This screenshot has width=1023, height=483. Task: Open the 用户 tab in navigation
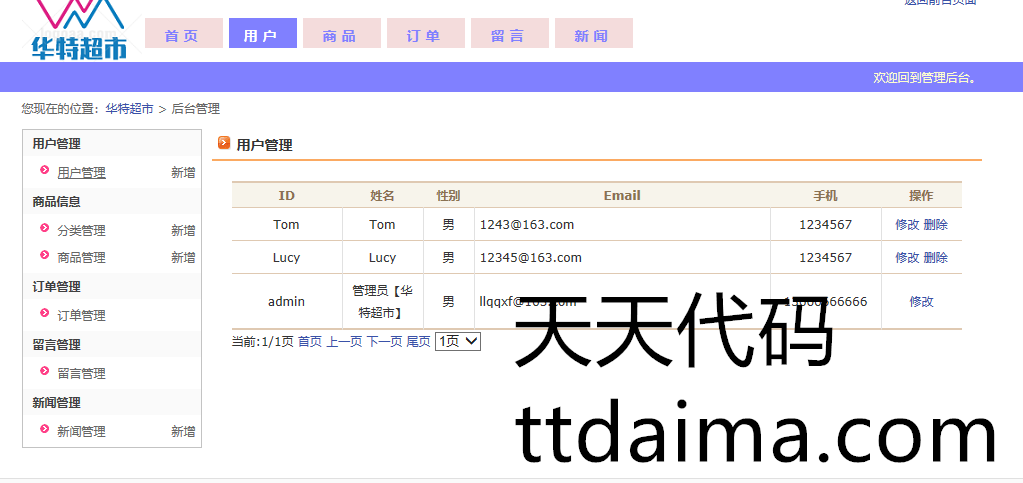(x=262, y=35)
